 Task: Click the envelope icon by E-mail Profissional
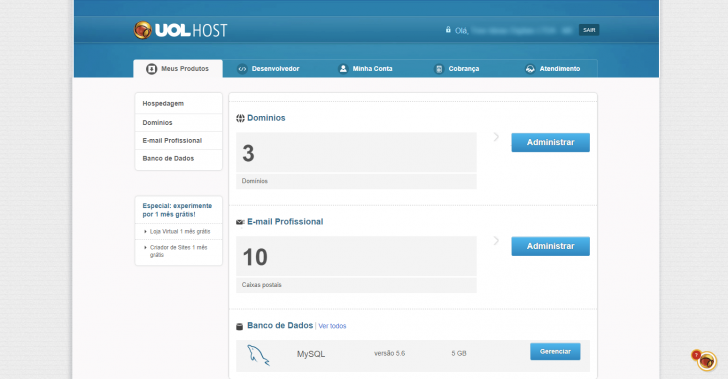(240, 222)
